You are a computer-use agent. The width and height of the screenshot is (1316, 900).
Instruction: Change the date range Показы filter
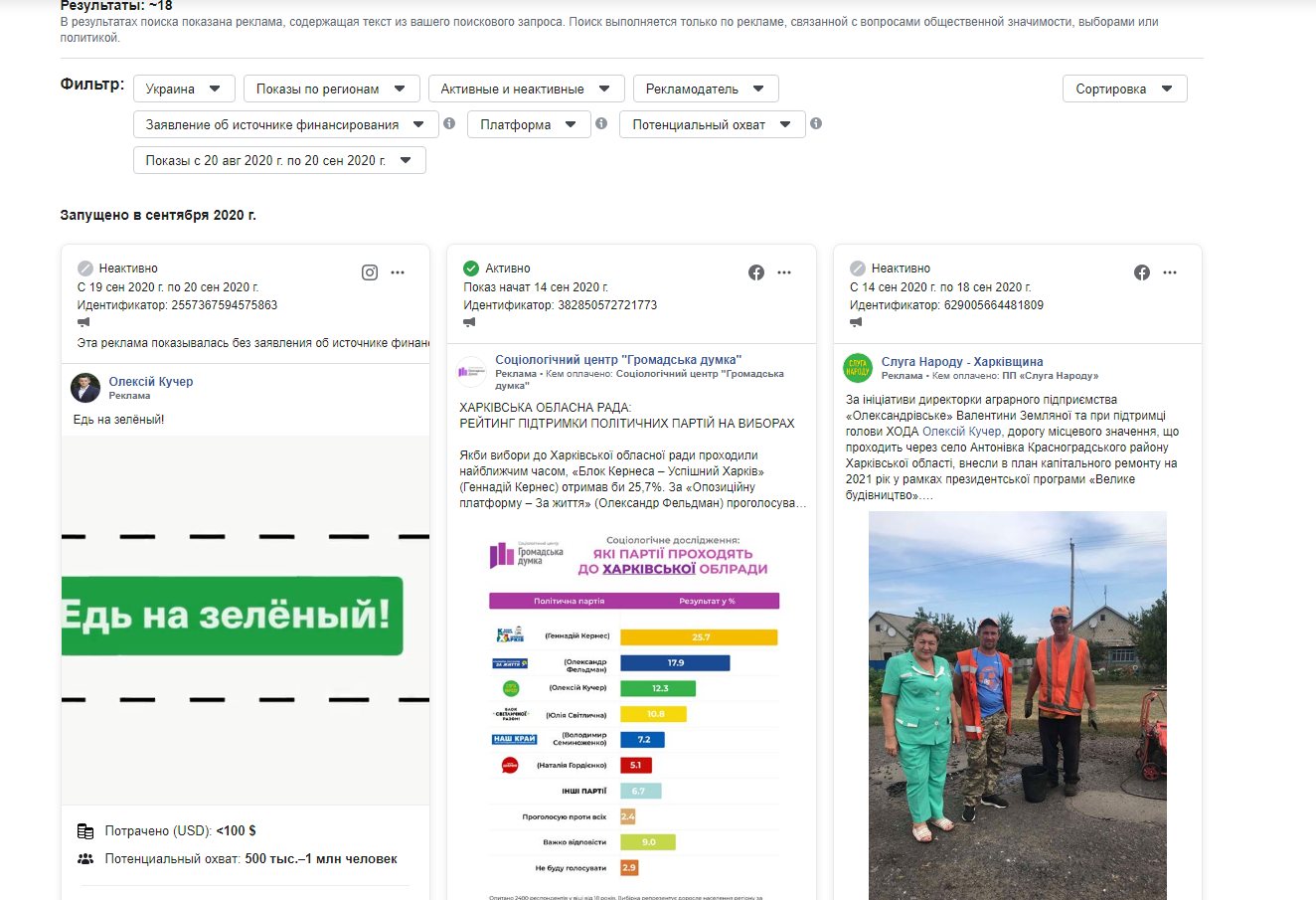click(279, 160)
